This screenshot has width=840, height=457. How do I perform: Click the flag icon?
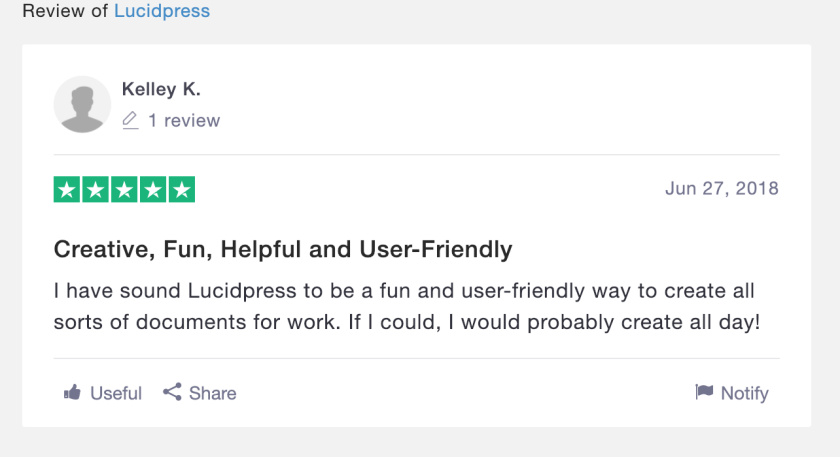704,392
